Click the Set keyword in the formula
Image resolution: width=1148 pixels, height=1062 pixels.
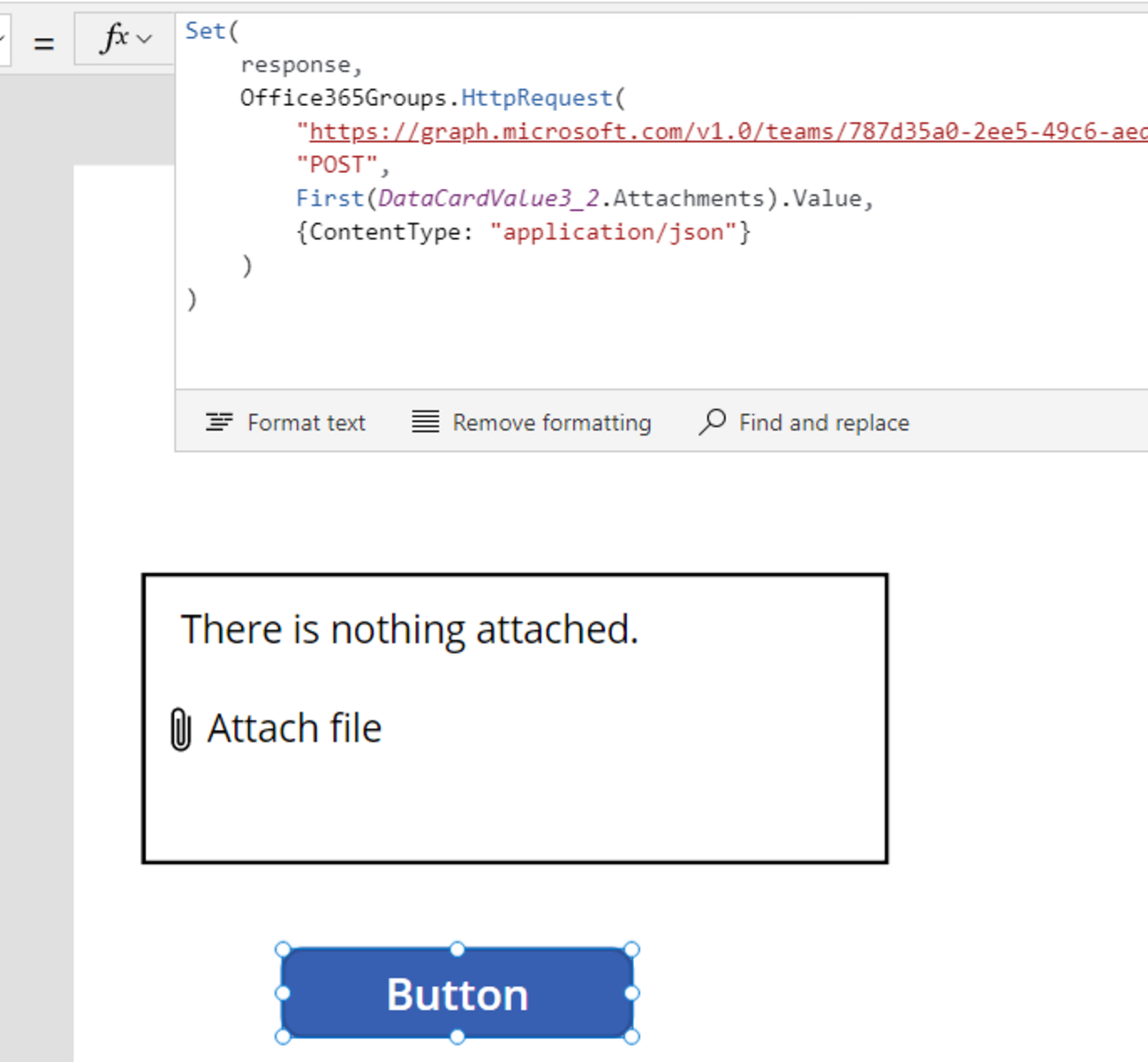(x=205, y=31)
